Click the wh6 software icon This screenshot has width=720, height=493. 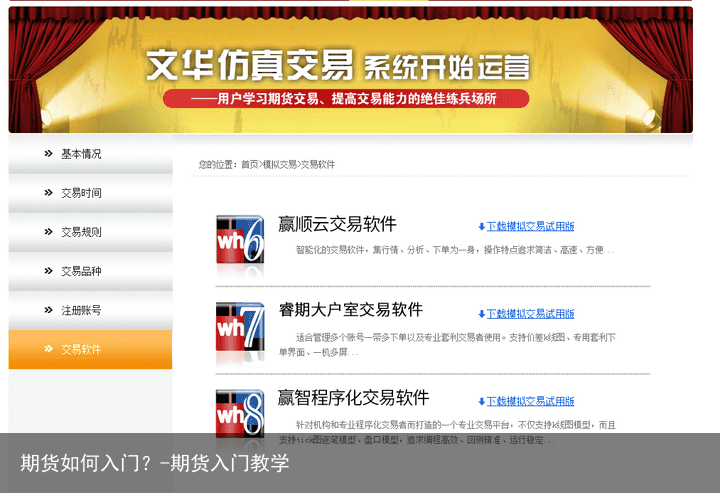[240, 240]
